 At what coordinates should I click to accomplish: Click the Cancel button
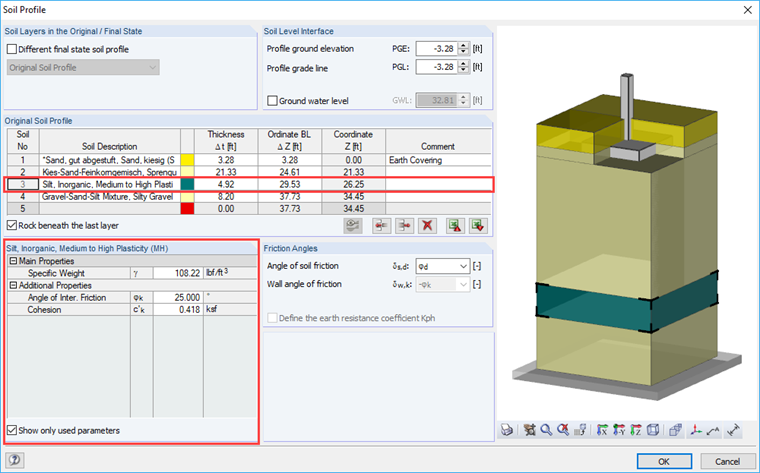(x=728, y=461)
